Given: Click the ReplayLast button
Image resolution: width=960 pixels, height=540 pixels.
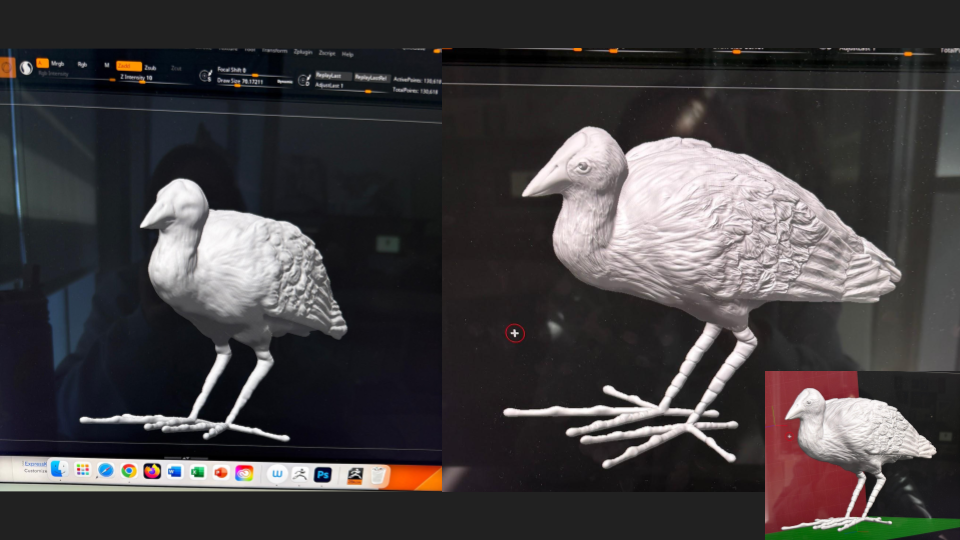Looking at the screenshot, I should [332, 76].
